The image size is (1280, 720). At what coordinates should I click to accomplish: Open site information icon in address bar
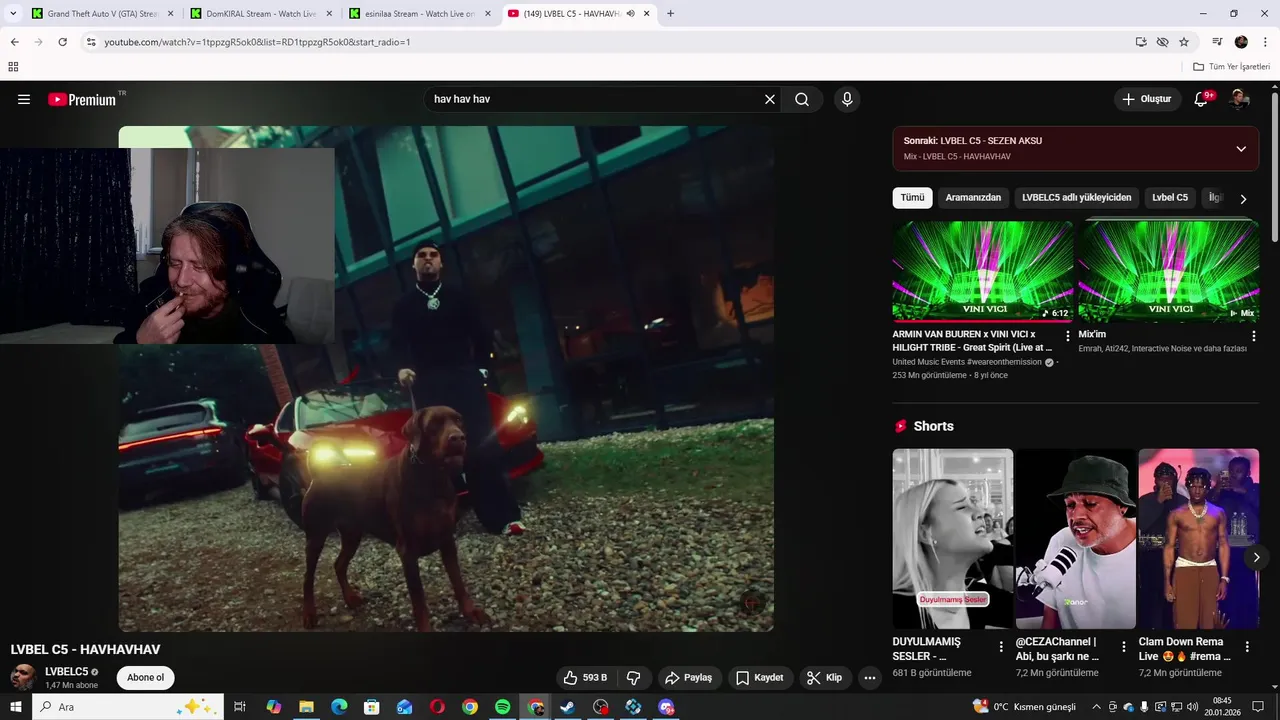pos(91,42)
